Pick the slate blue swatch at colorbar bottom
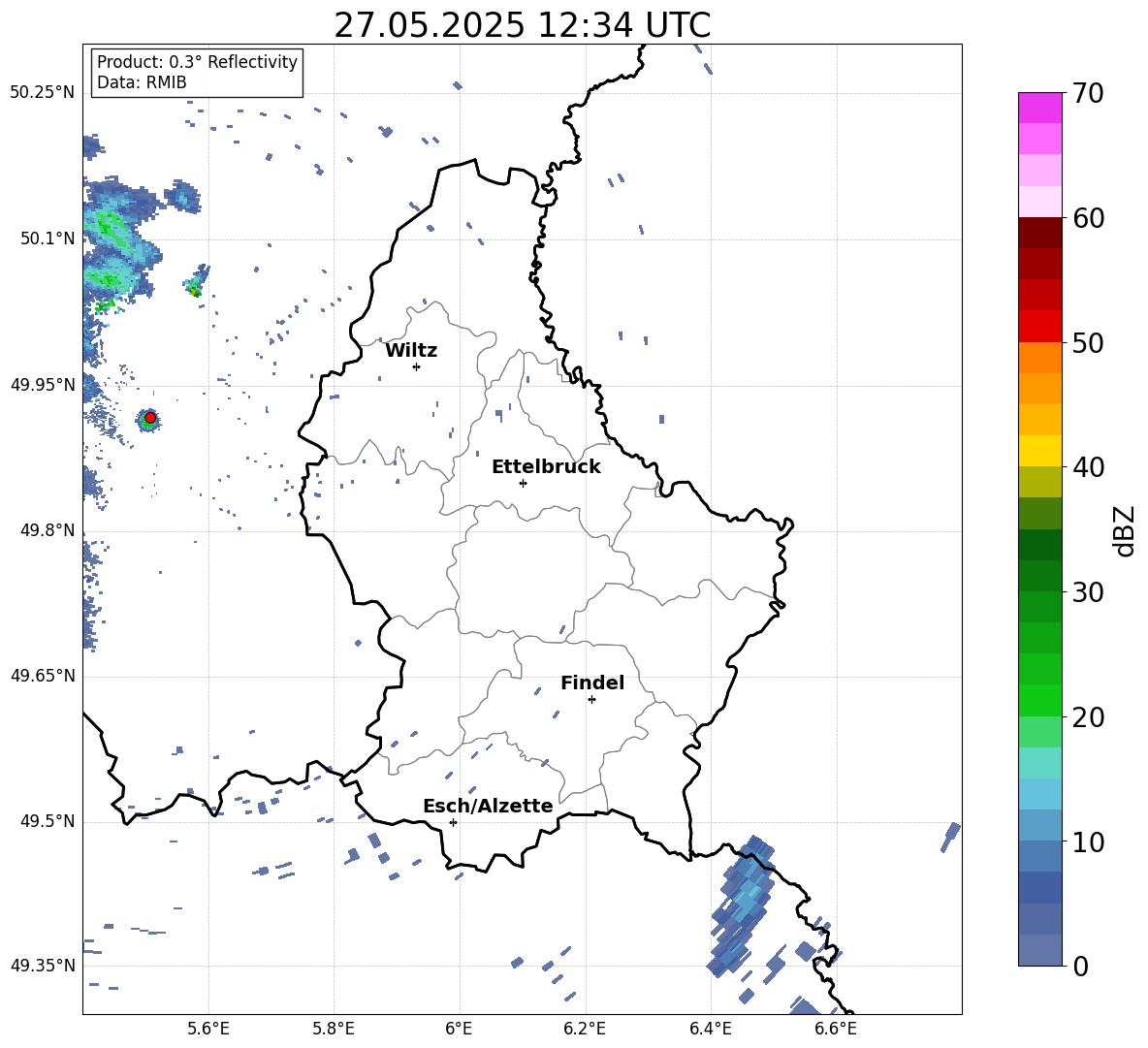Screen dimensions: 1148x1048 (1039, 950)
